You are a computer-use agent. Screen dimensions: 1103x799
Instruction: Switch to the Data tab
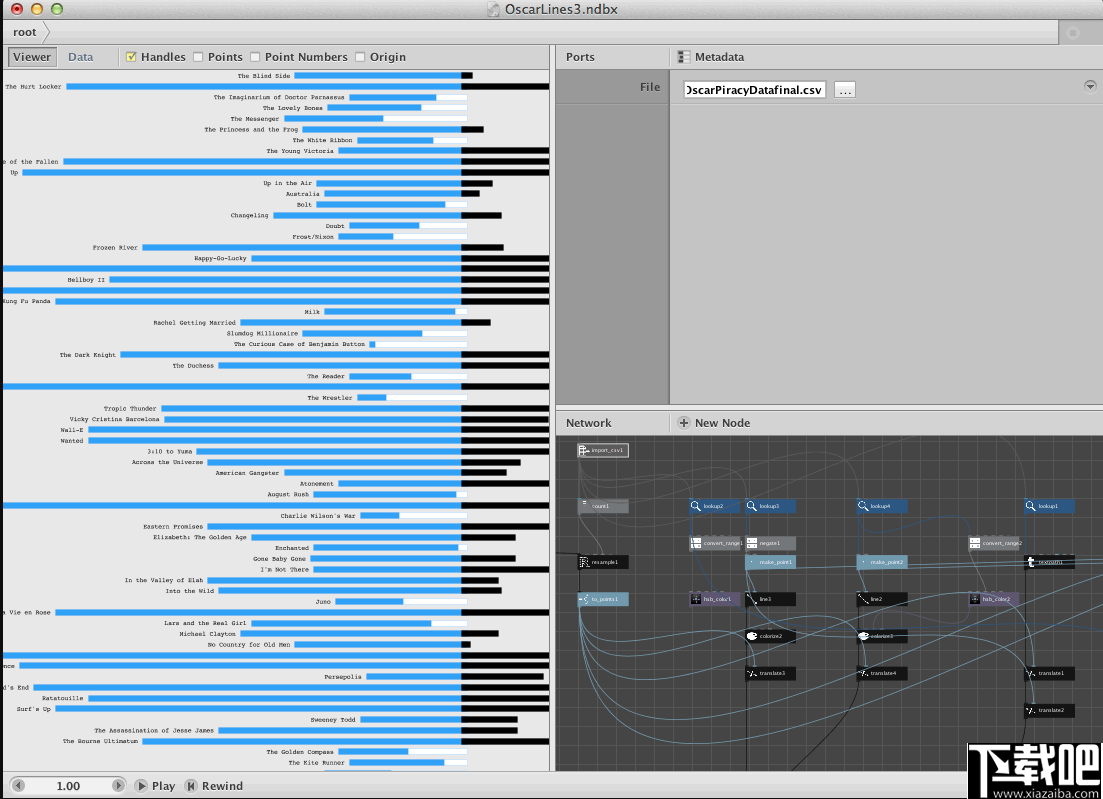click(81, 57)
